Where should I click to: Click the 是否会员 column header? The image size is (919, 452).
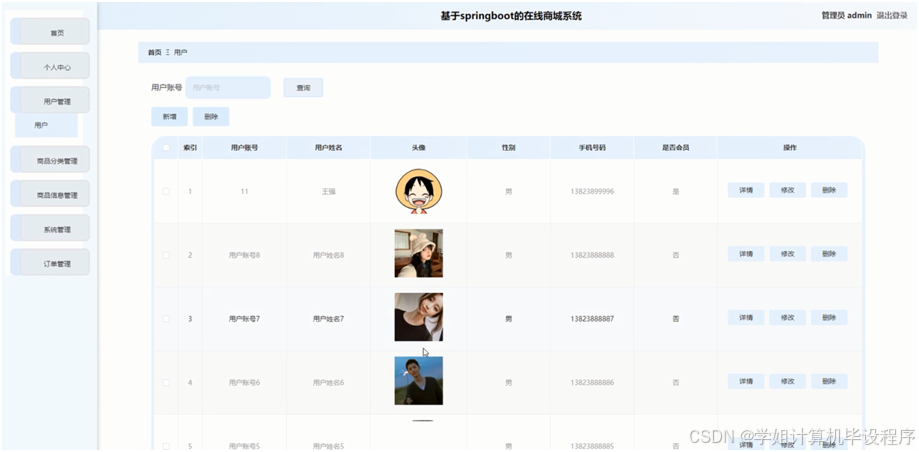click(675, 148)
